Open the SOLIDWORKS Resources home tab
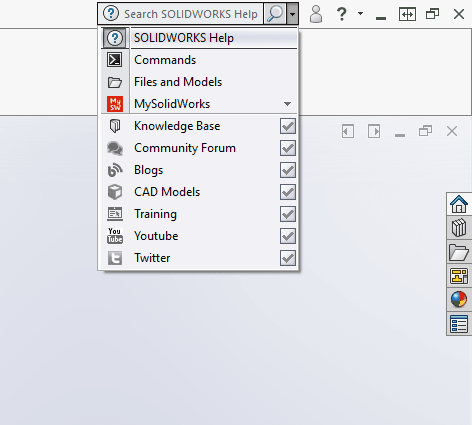Viewport: 472px width, 425px height. (x=459, y=204)
